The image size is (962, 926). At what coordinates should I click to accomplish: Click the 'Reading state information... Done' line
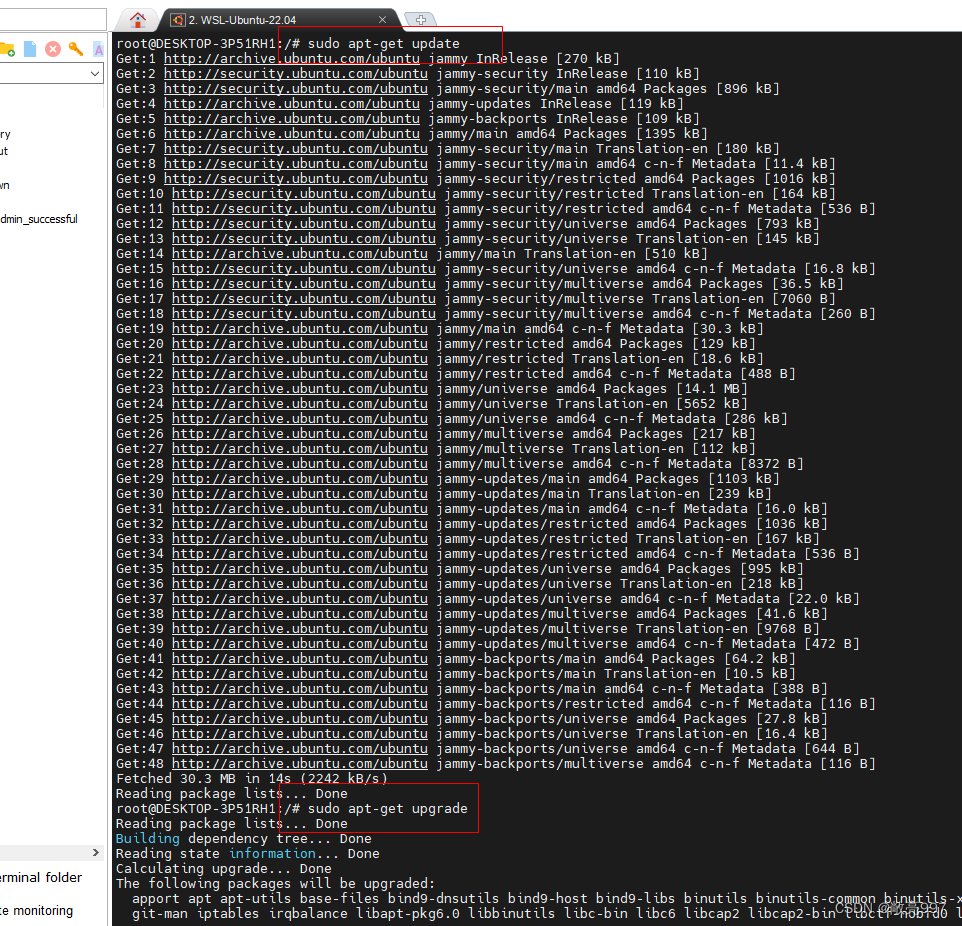click(248, 854)
